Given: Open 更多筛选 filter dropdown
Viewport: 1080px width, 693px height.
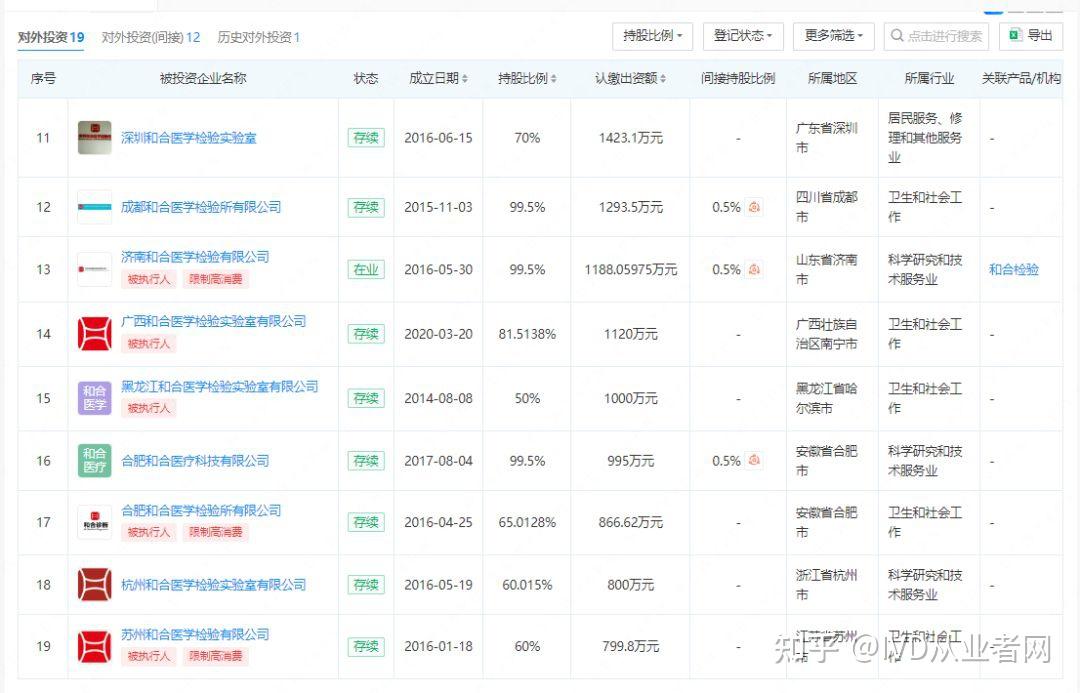Looking at the screenshot, I should [833, 36].
